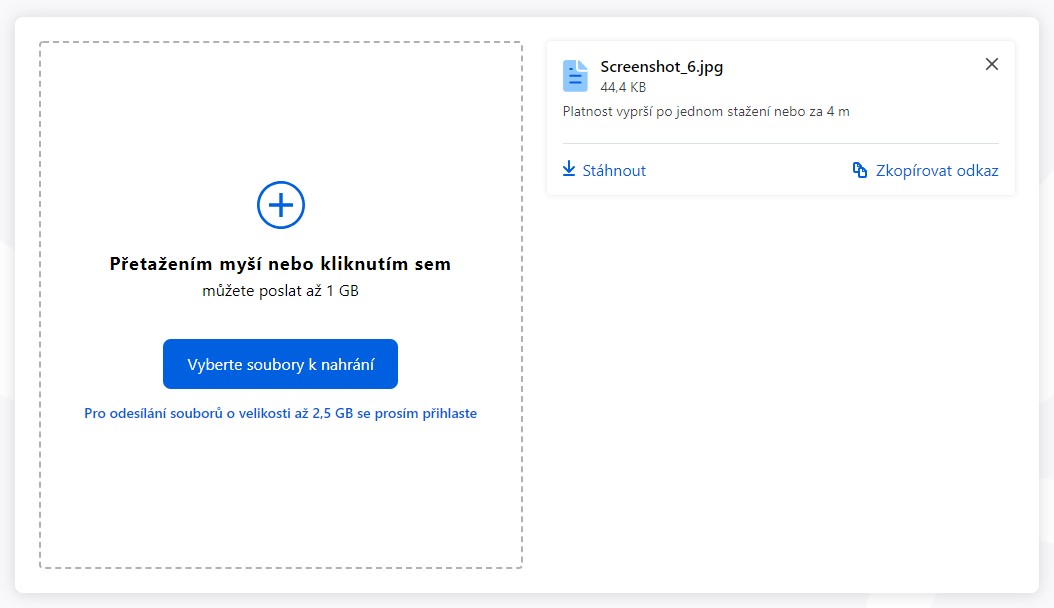The width and height of the screenshot is (1054, 608).
Task: Click the .jpg extension in the file name
Action: (708, 67)
